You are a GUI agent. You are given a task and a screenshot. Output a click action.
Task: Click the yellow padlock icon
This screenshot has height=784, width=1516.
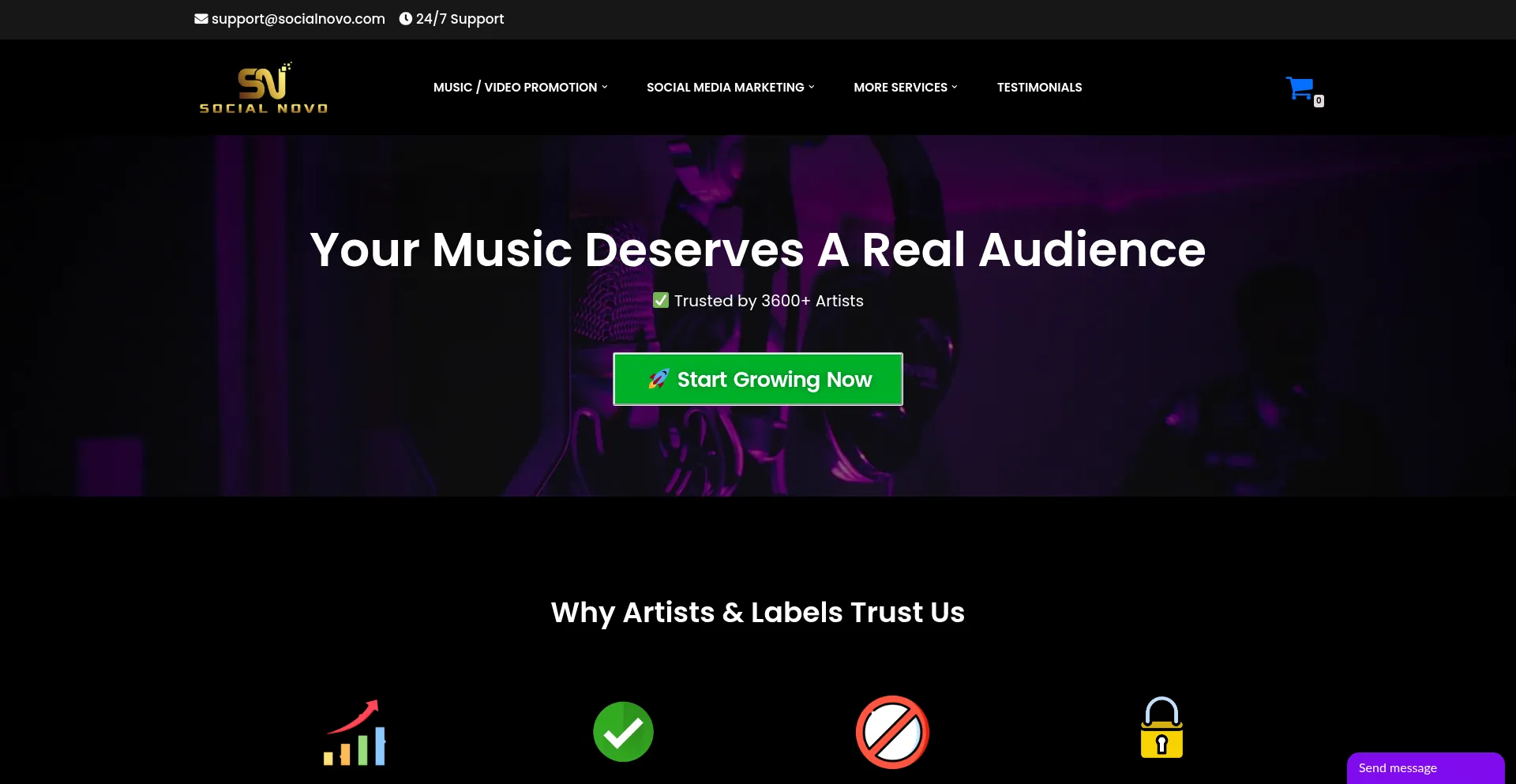[x=1161, y=727]
